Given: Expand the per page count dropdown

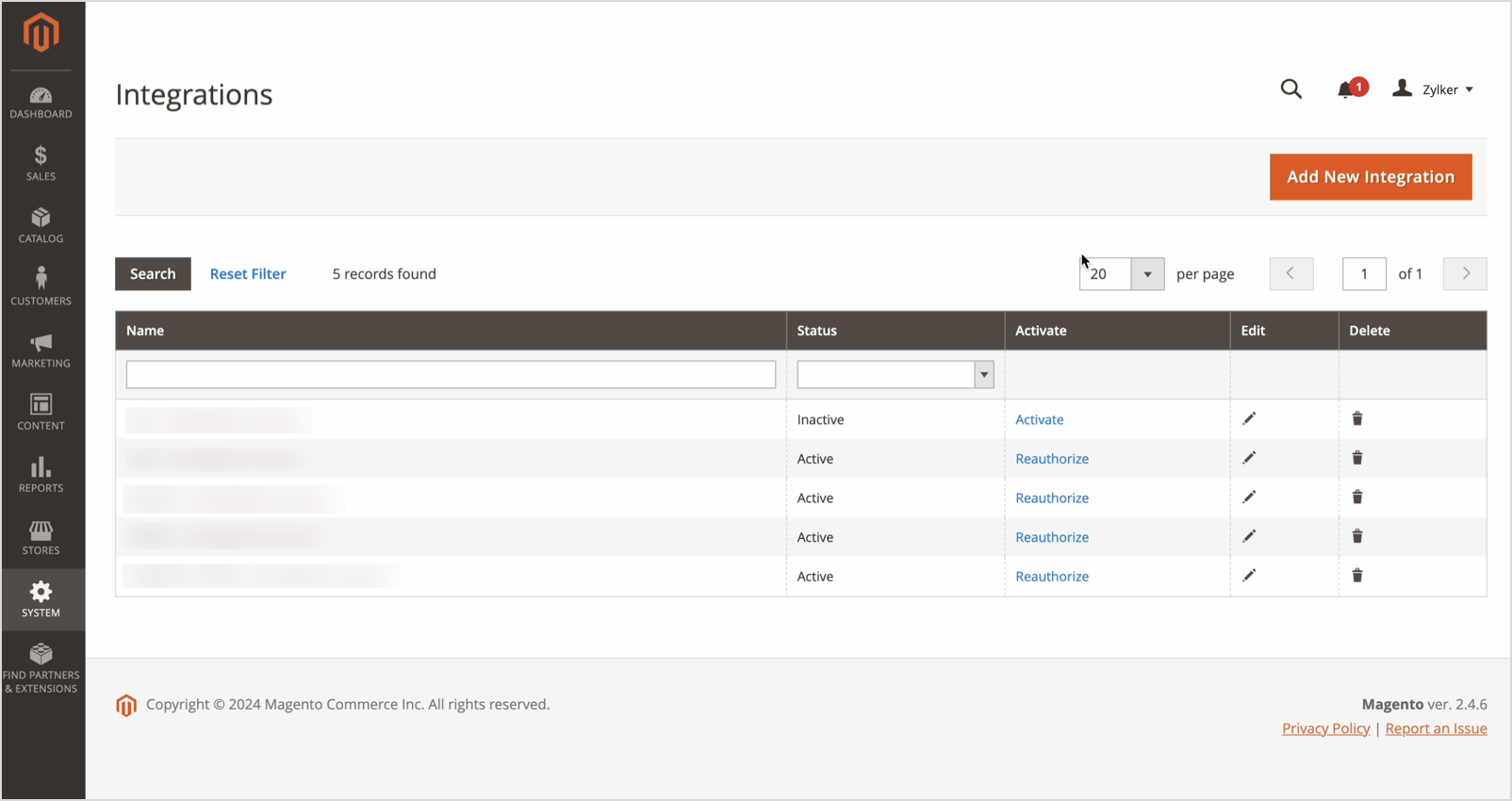Looking at the screenshot, I should click(1147, 274).
